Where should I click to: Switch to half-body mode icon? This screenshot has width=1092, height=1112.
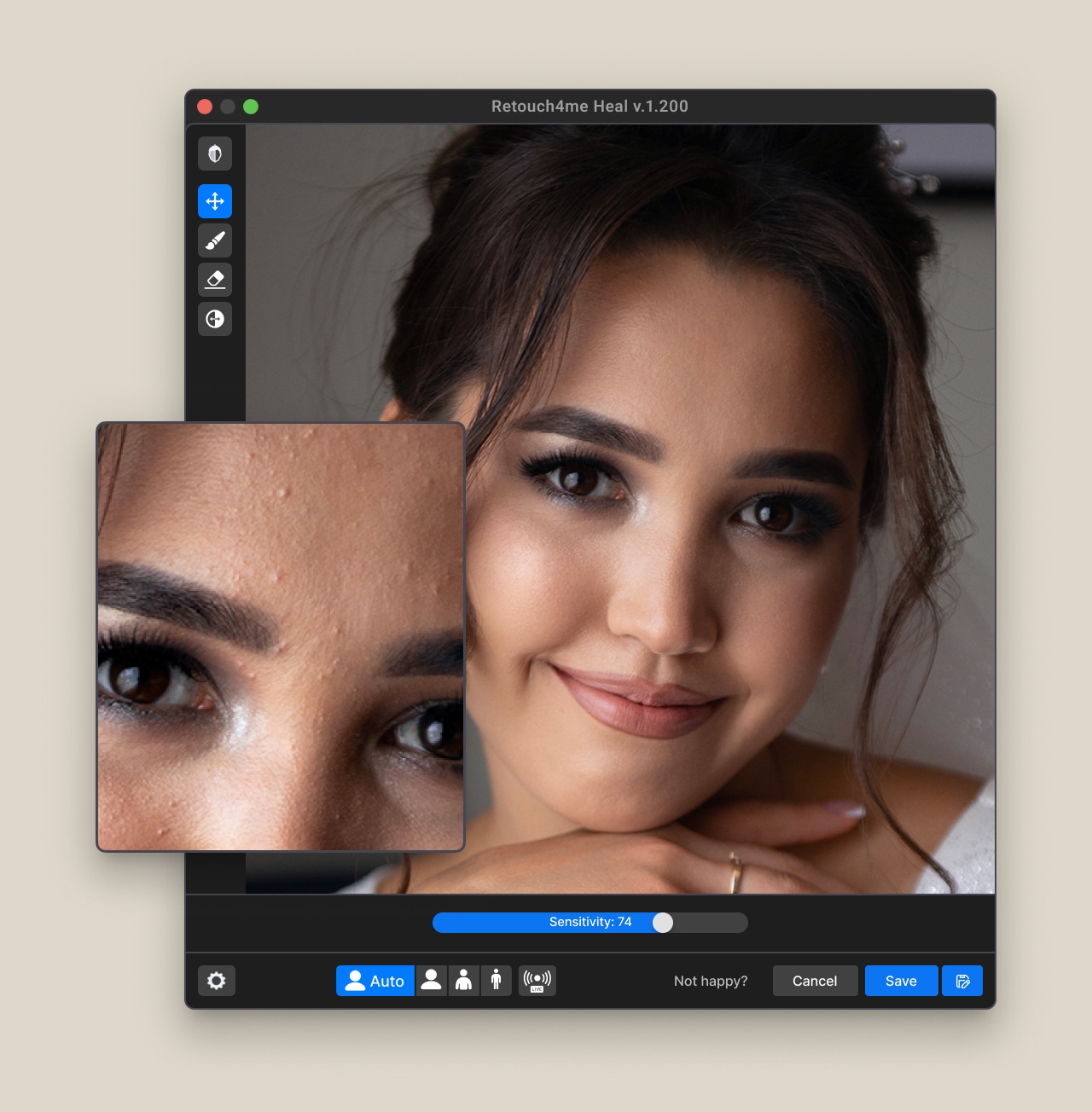tap(463, 981)
